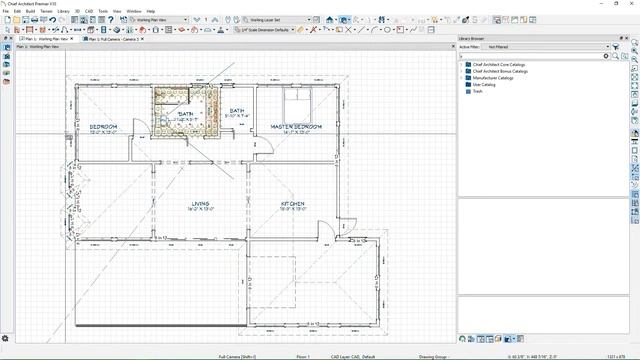The width and height of the screenshot is (640, 360).
Task: Select the Select Objects arrow tool
Action: coord(7,30)
